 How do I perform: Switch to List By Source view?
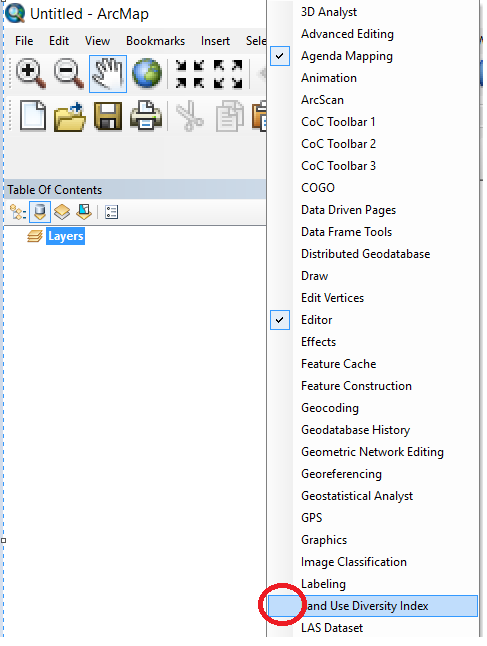40,212
